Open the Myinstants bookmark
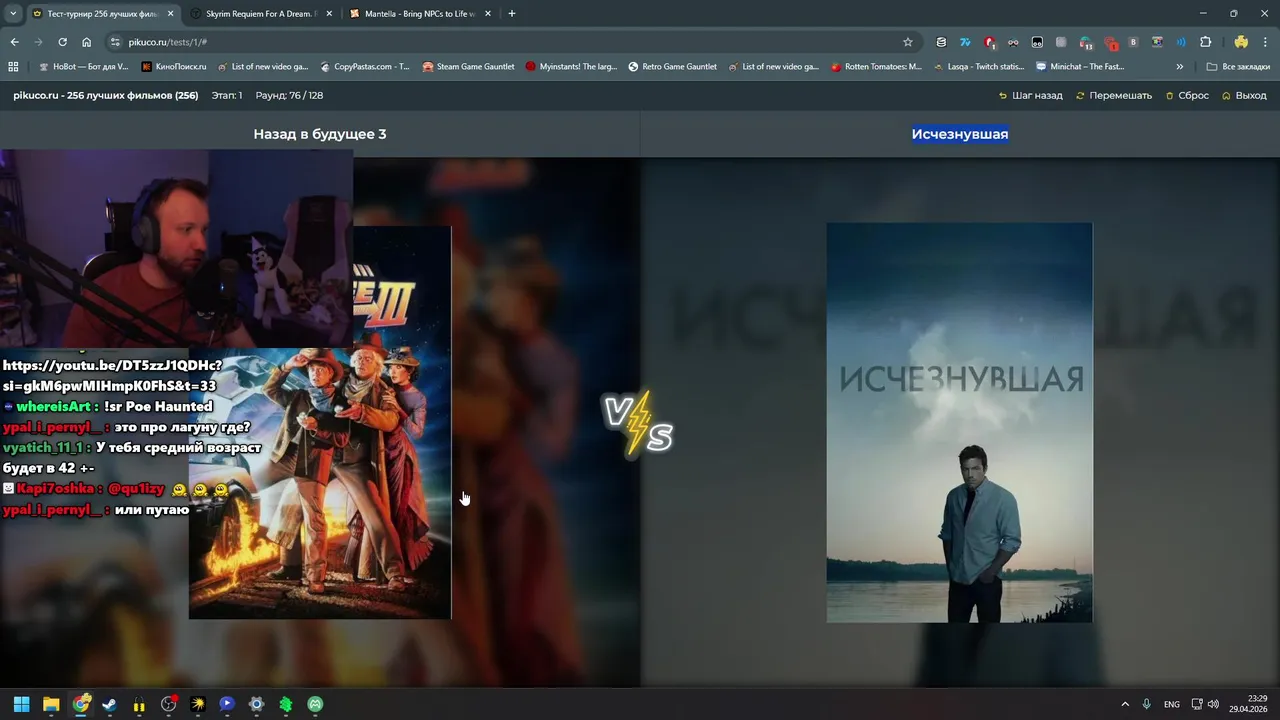The width and height of the screenshot is (1280, 720). click(571, 67)
